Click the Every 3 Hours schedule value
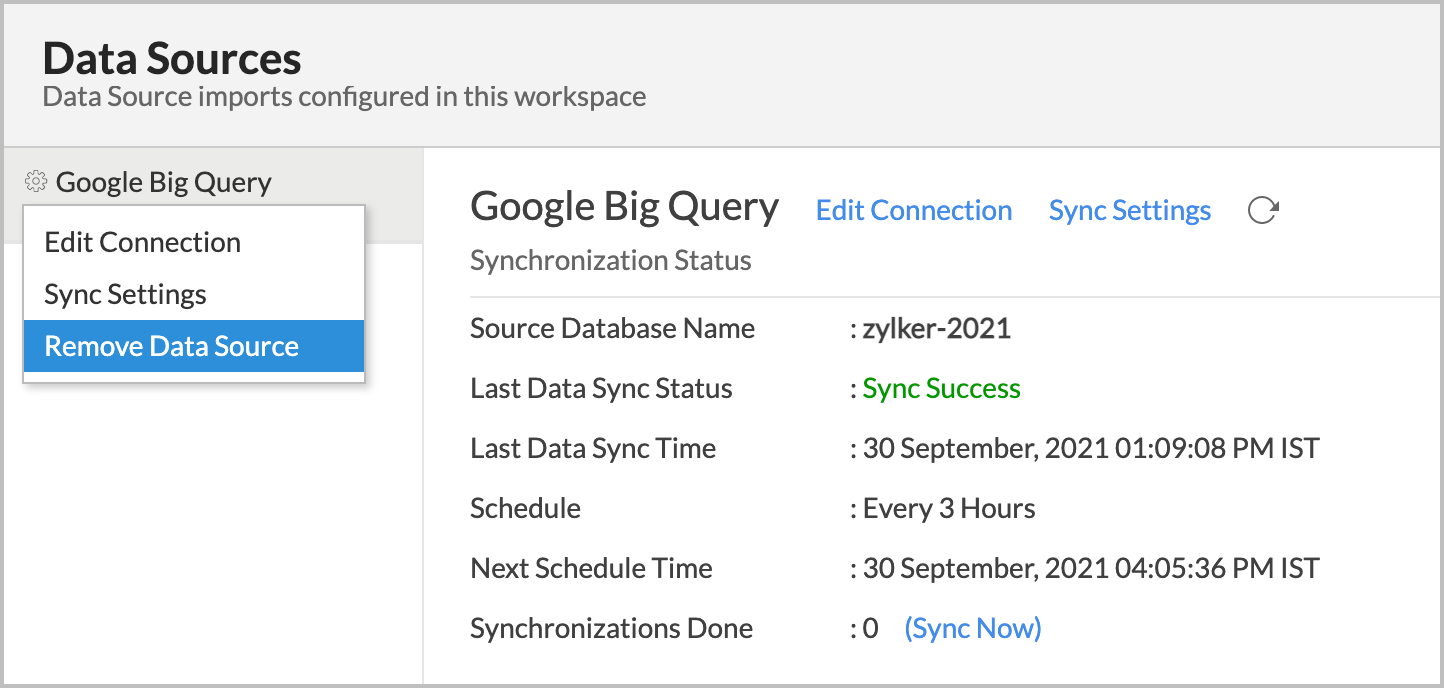1444x688 pixels. pos(949,508)
